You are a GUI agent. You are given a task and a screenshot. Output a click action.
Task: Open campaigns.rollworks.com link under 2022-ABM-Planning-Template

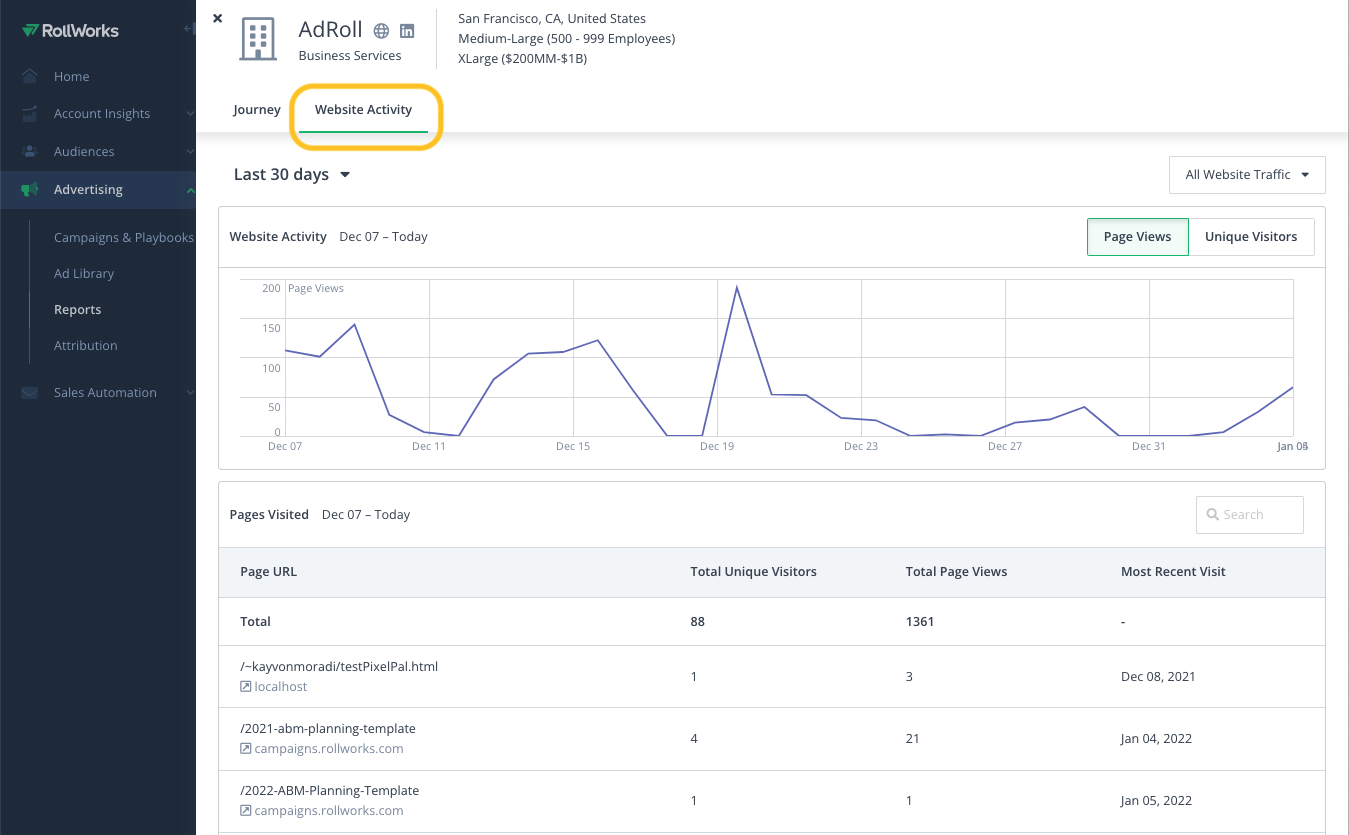point(329,811)
